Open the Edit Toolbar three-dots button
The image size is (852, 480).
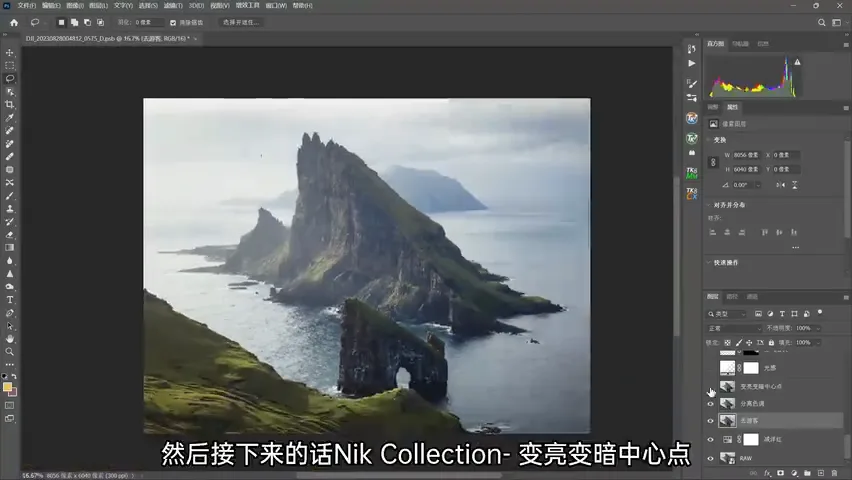tap(10, 364)
